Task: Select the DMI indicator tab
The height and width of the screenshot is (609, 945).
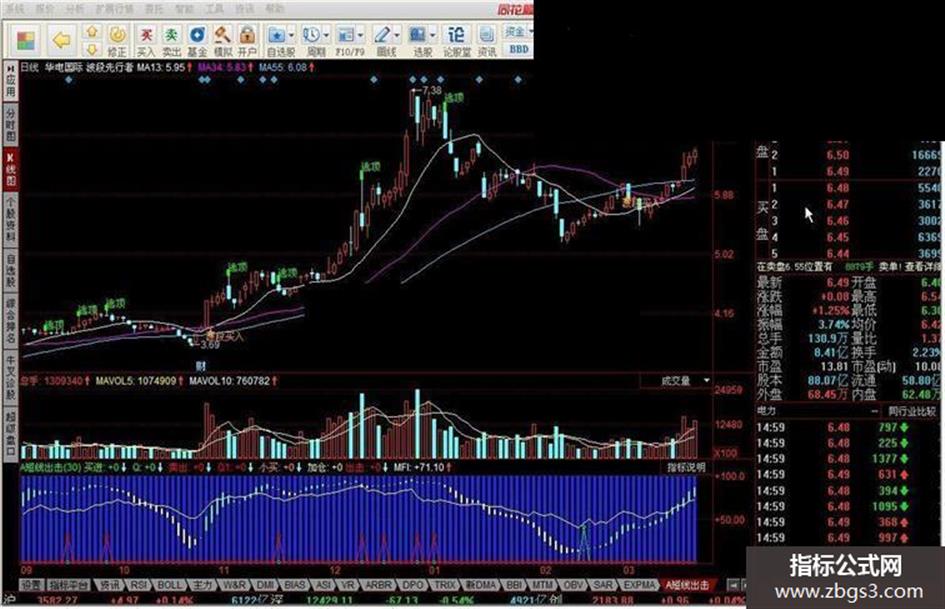Action: 265,585
